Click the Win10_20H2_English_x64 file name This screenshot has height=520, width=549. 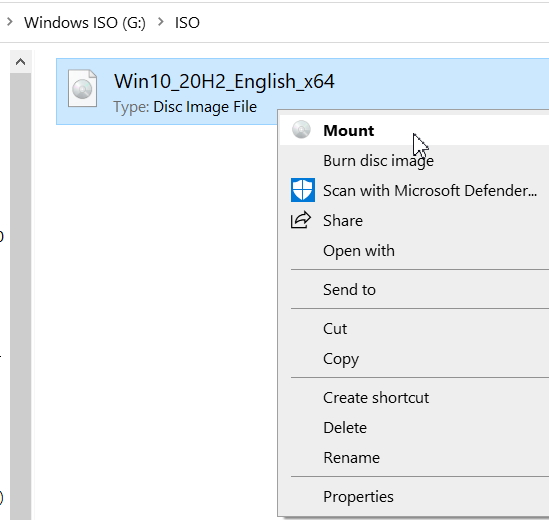click(x=224, y=82)
